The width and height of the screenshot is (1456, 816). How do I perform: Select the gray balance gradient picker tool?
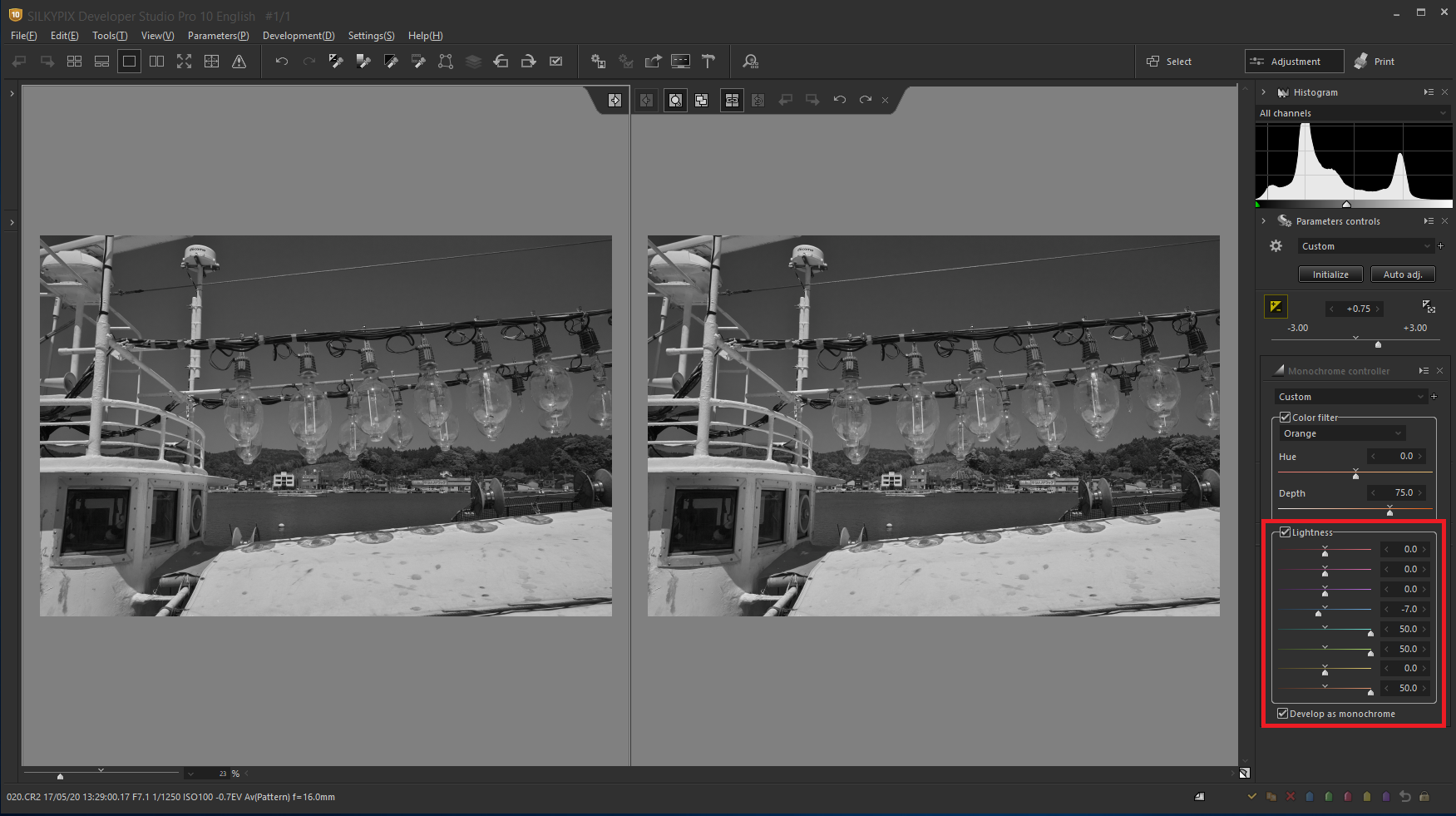363,62
